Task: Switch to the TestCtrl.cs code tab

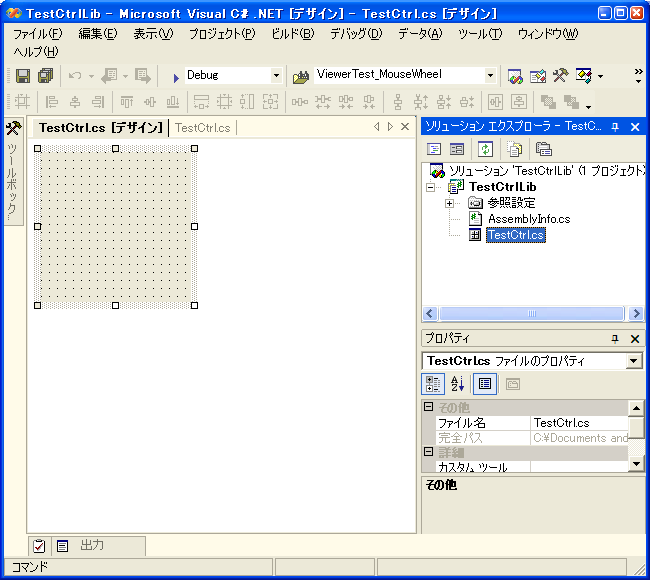Action: pyautogui.click(x=202, y=128)
